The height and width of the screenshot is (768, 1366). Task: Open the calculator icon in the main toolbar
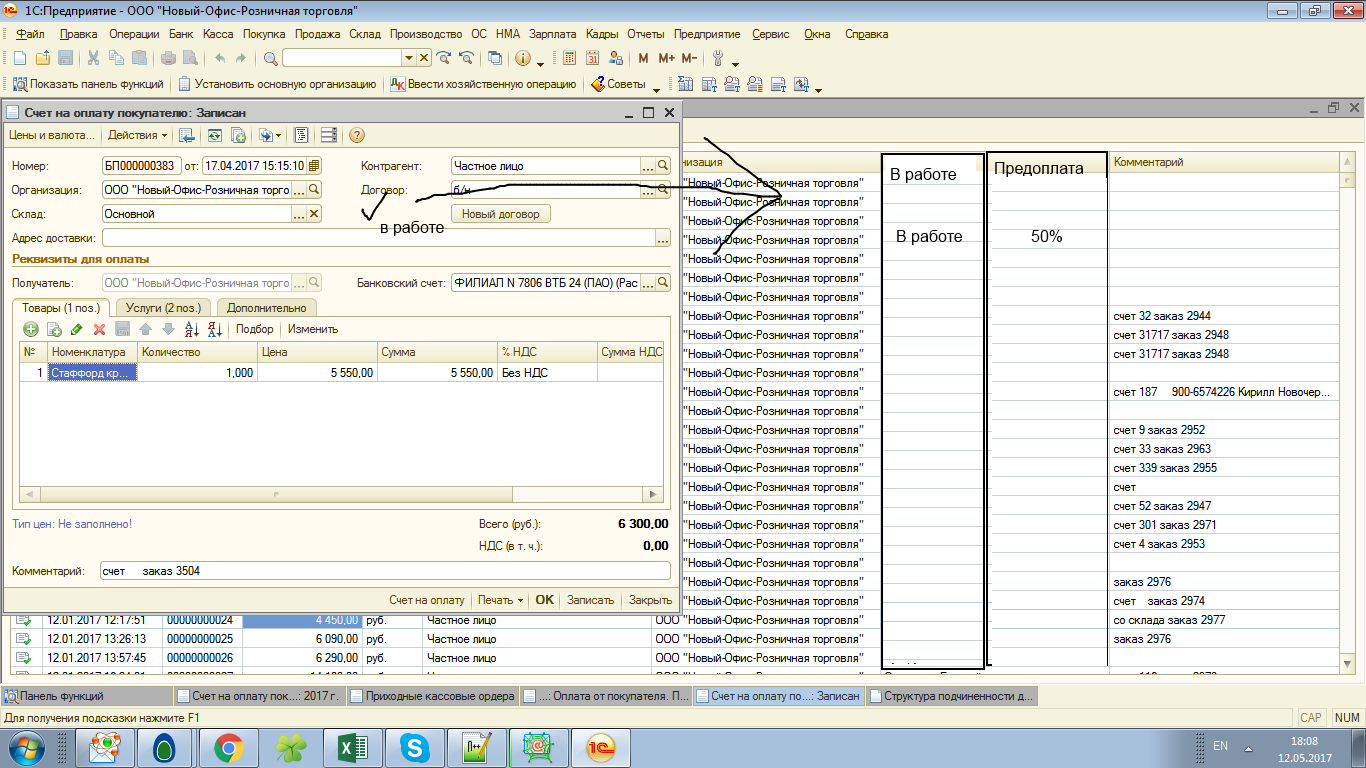[x=570, y=58]
